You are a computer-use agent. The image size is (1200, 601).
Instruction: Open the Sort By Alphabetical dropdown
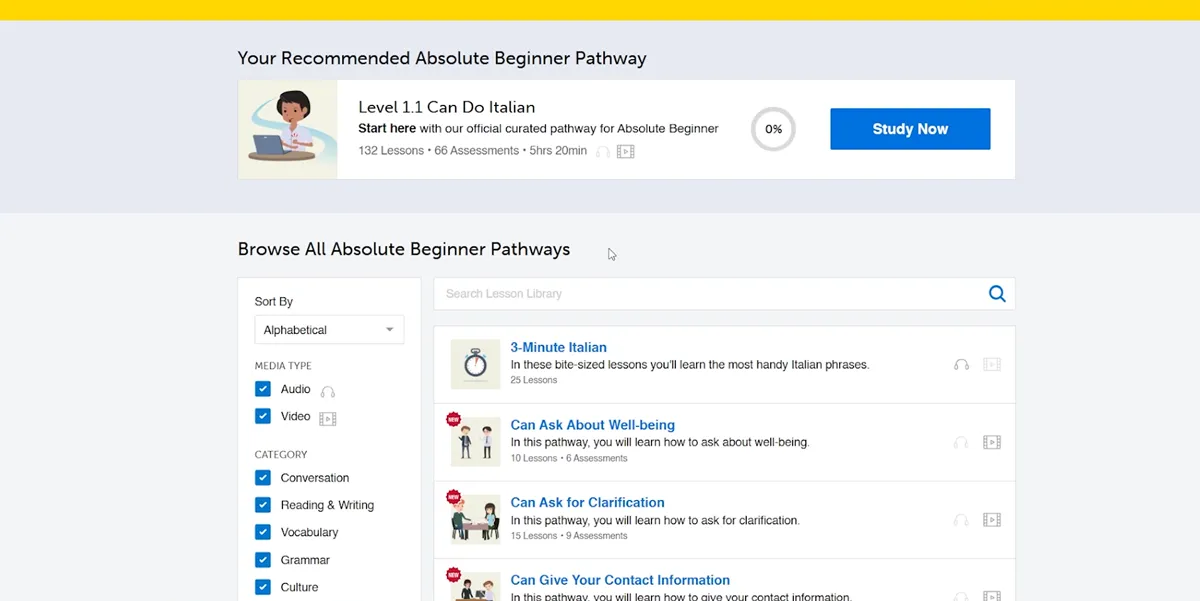coord(329,330)
